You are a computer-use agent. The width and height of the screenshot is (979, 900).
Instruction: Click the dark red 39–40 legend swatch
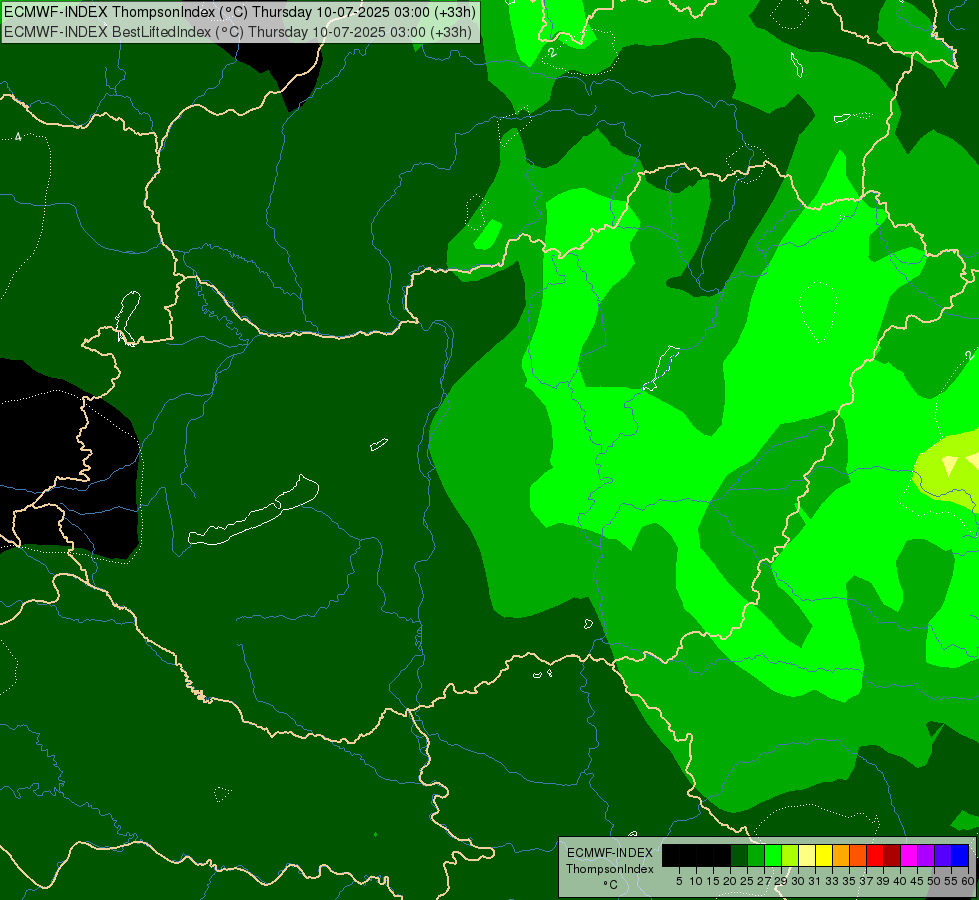tap(892, 855)
